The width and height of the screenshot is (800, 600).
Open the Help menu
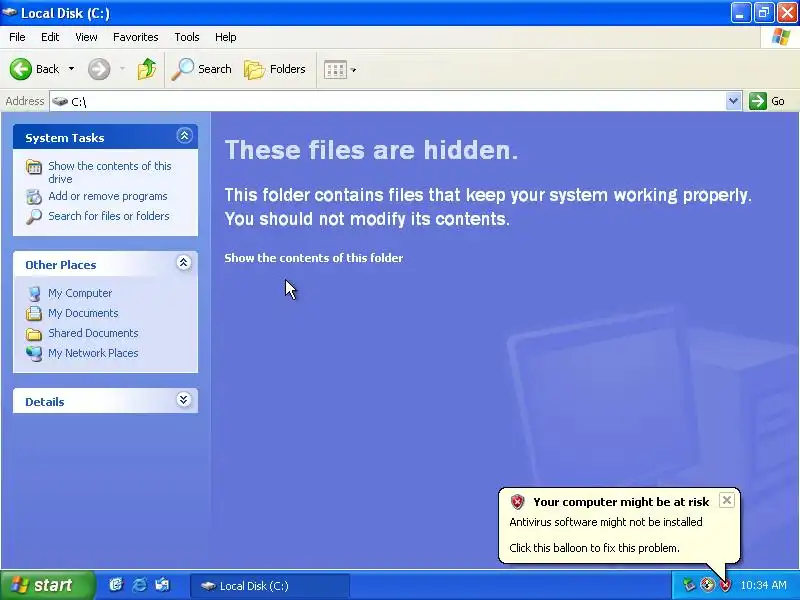(226, 37)
